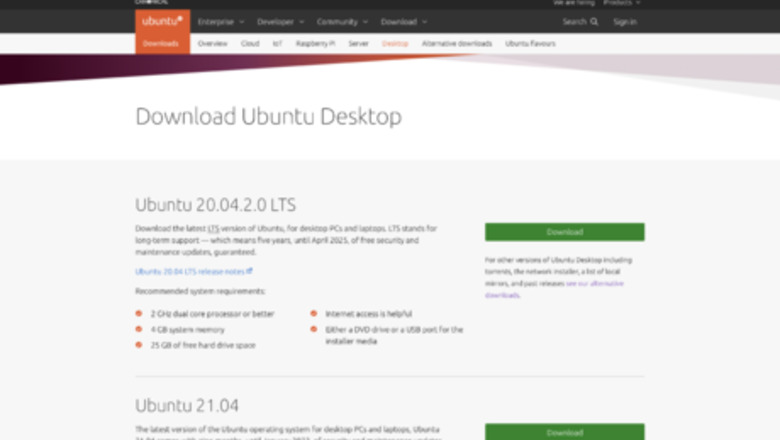Select the Desktop tab

395,44
